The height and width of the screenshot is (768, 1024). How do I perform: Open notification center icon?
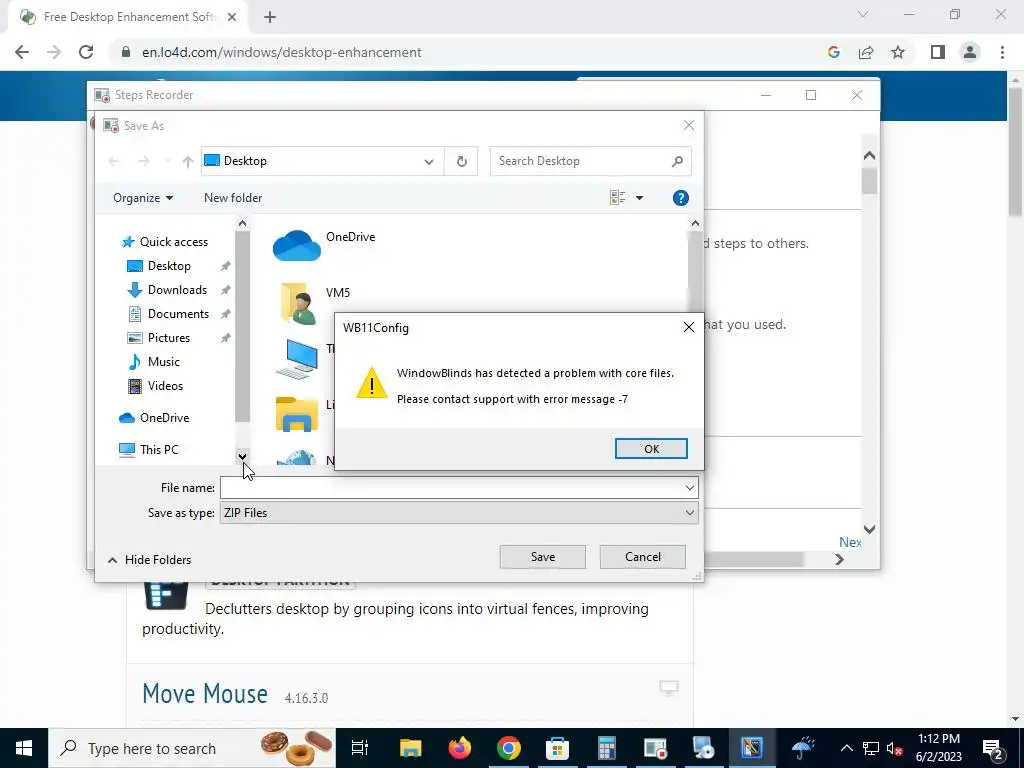click(993, 750)
